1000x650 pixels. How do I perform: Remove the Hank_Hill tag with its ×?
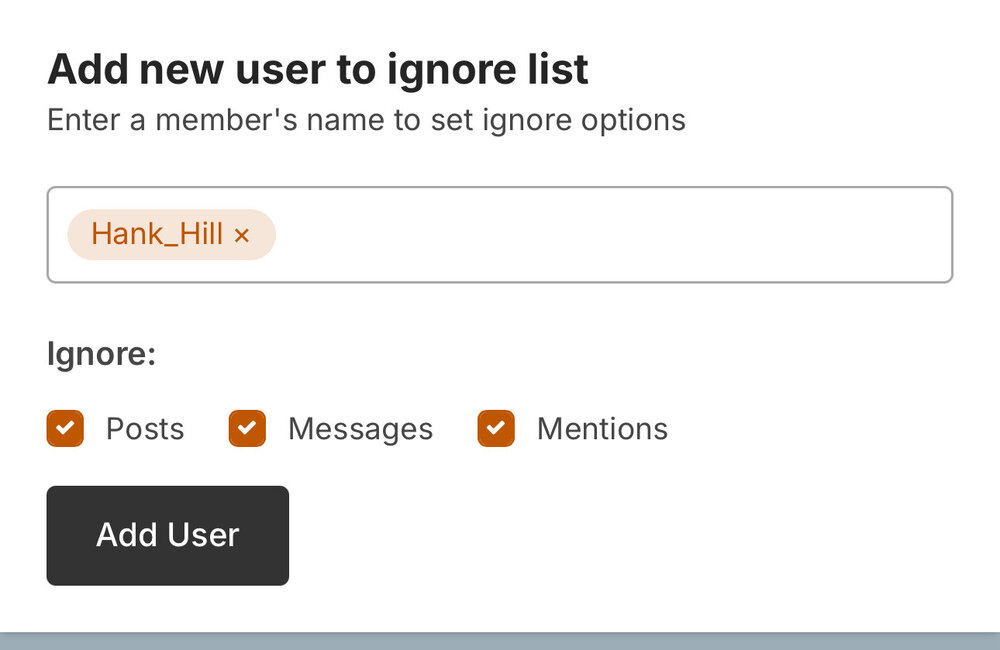click(x=242, y=235)
